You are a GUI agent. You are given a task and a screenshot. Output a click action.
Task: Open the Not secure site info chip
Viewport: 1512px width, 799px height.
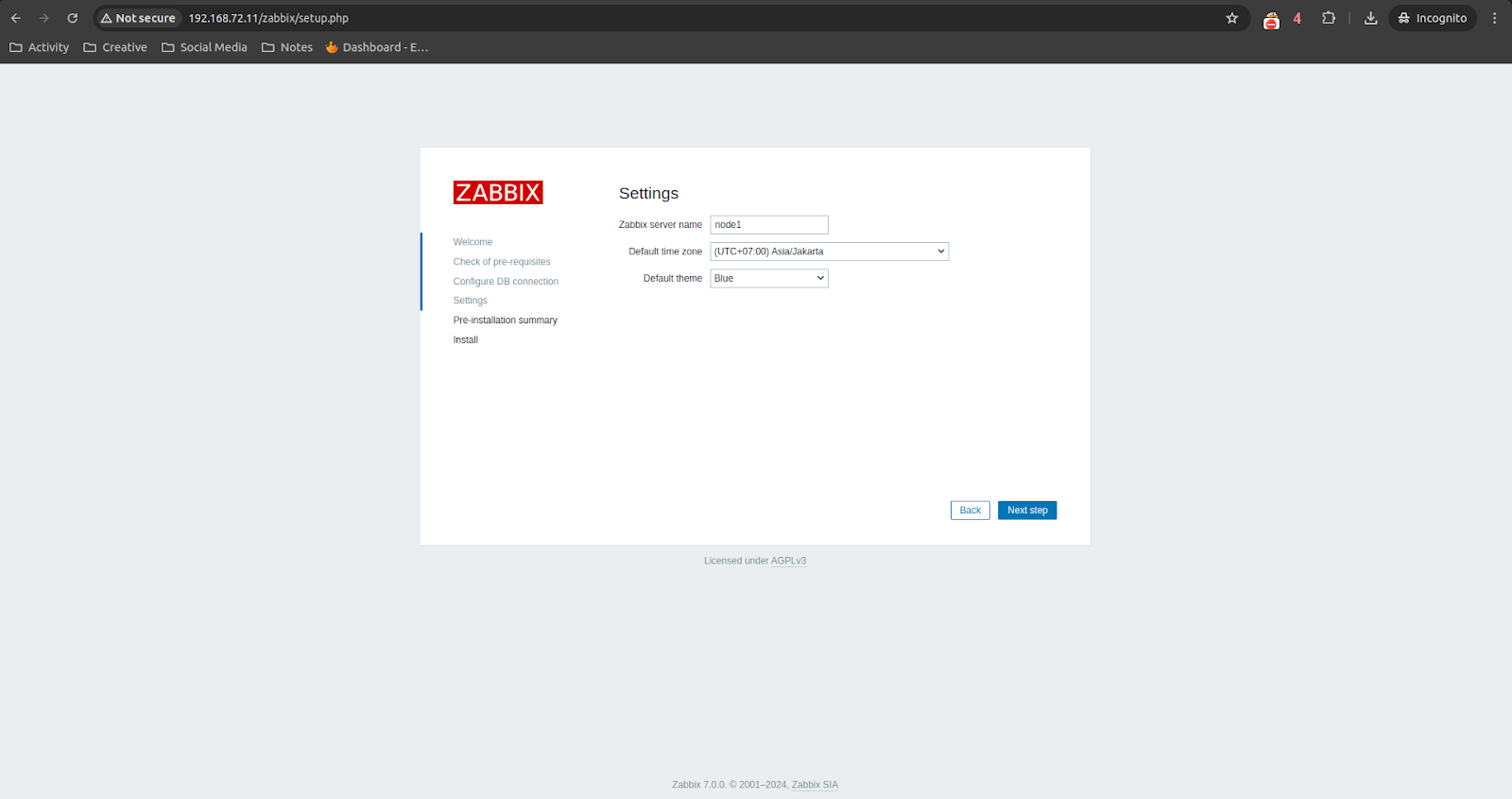pyautogui.click(x=138, y=18)
